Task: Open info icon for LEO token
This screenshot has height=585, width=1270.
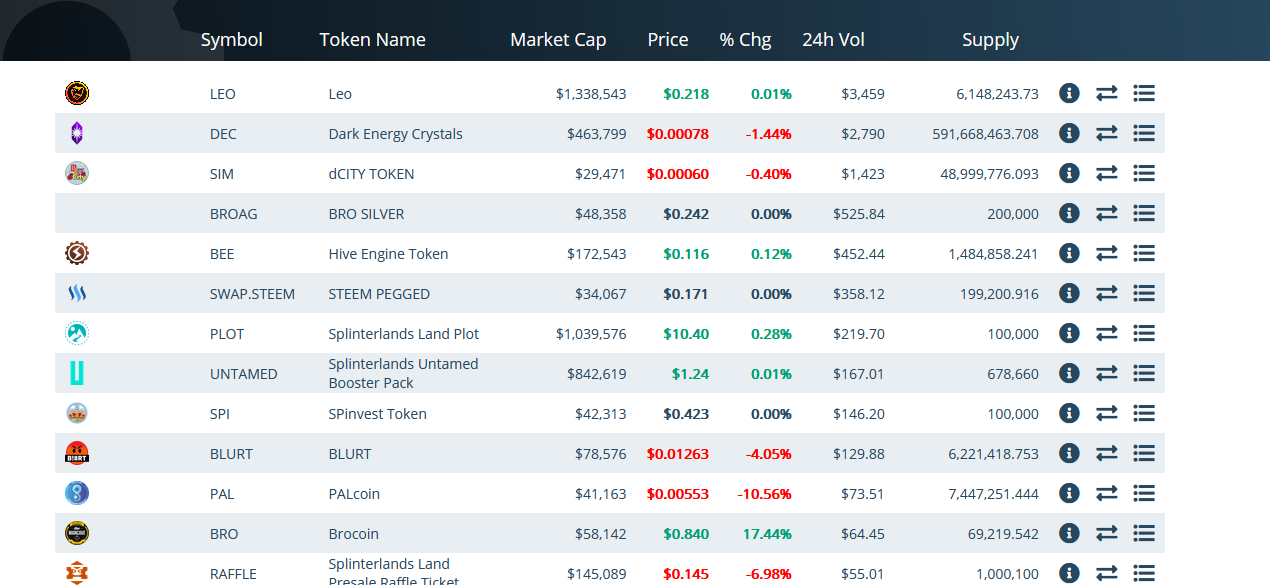Action: pyautogui.click(x=1069, y=93)
